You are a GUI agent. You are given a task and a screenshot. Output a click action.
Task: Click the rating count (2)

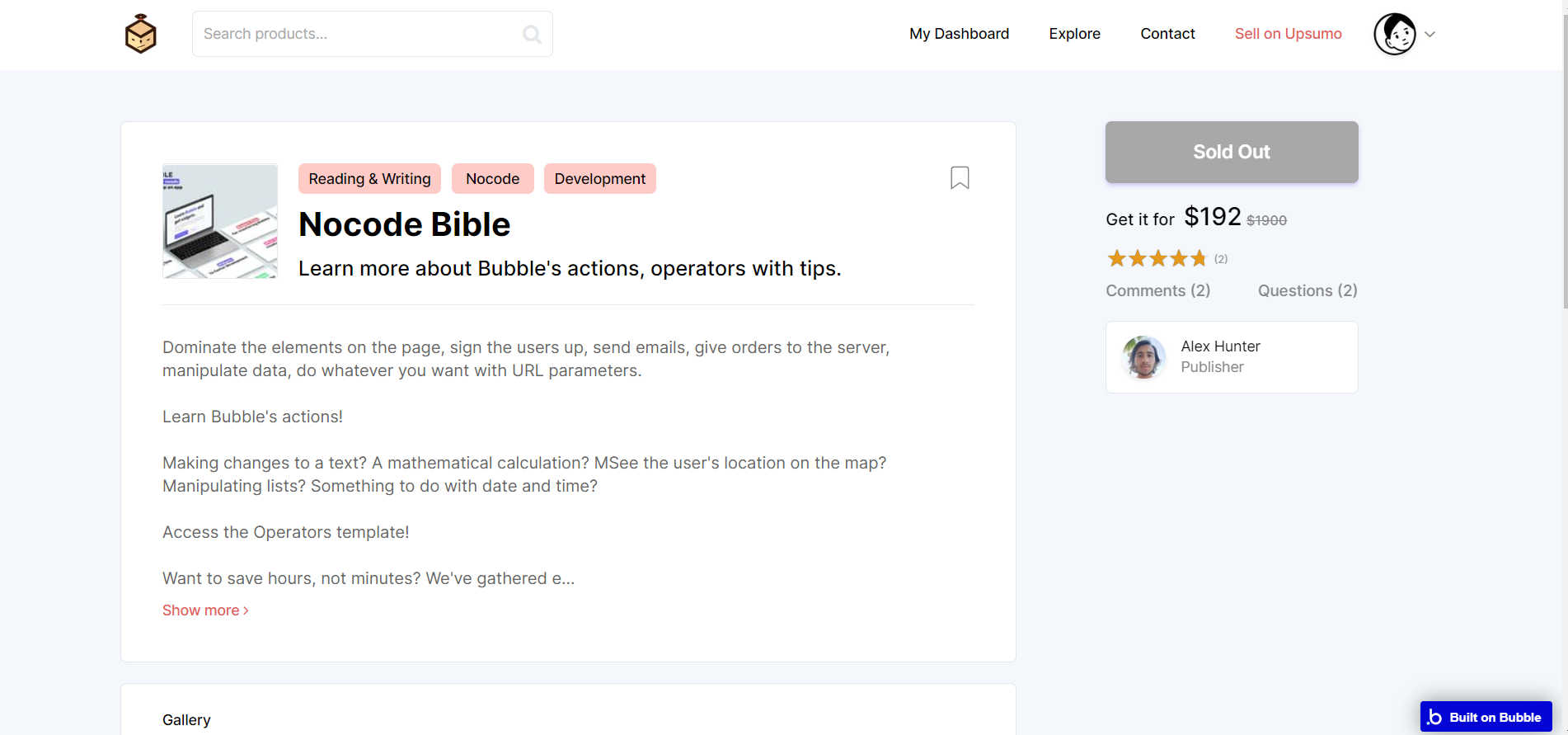(x=1221, y=259)
